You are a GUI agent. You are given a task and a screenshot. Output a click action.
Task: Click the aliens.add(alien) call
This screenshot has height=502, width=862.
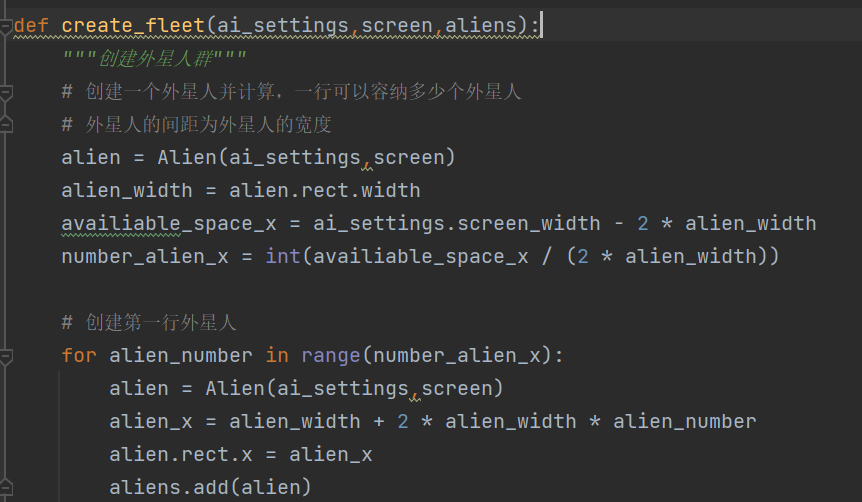[210, 487]
